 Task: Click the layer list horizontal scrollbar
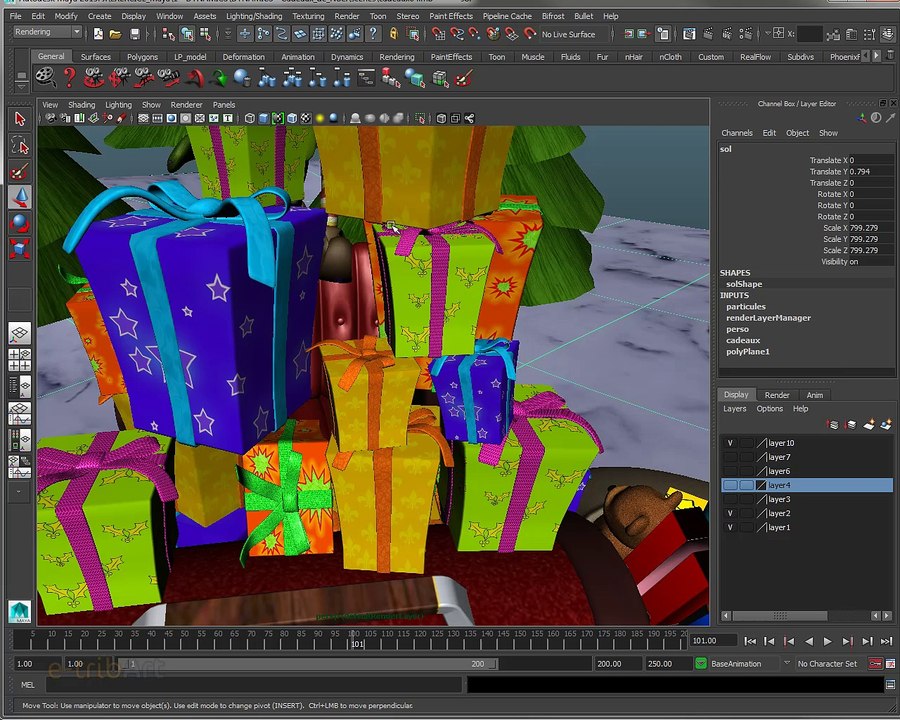coord(780,616)
